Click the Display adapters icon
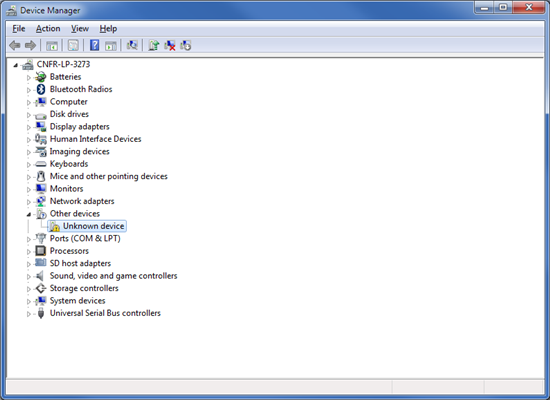This screenshot has width=550, height=400. [41, 127]
